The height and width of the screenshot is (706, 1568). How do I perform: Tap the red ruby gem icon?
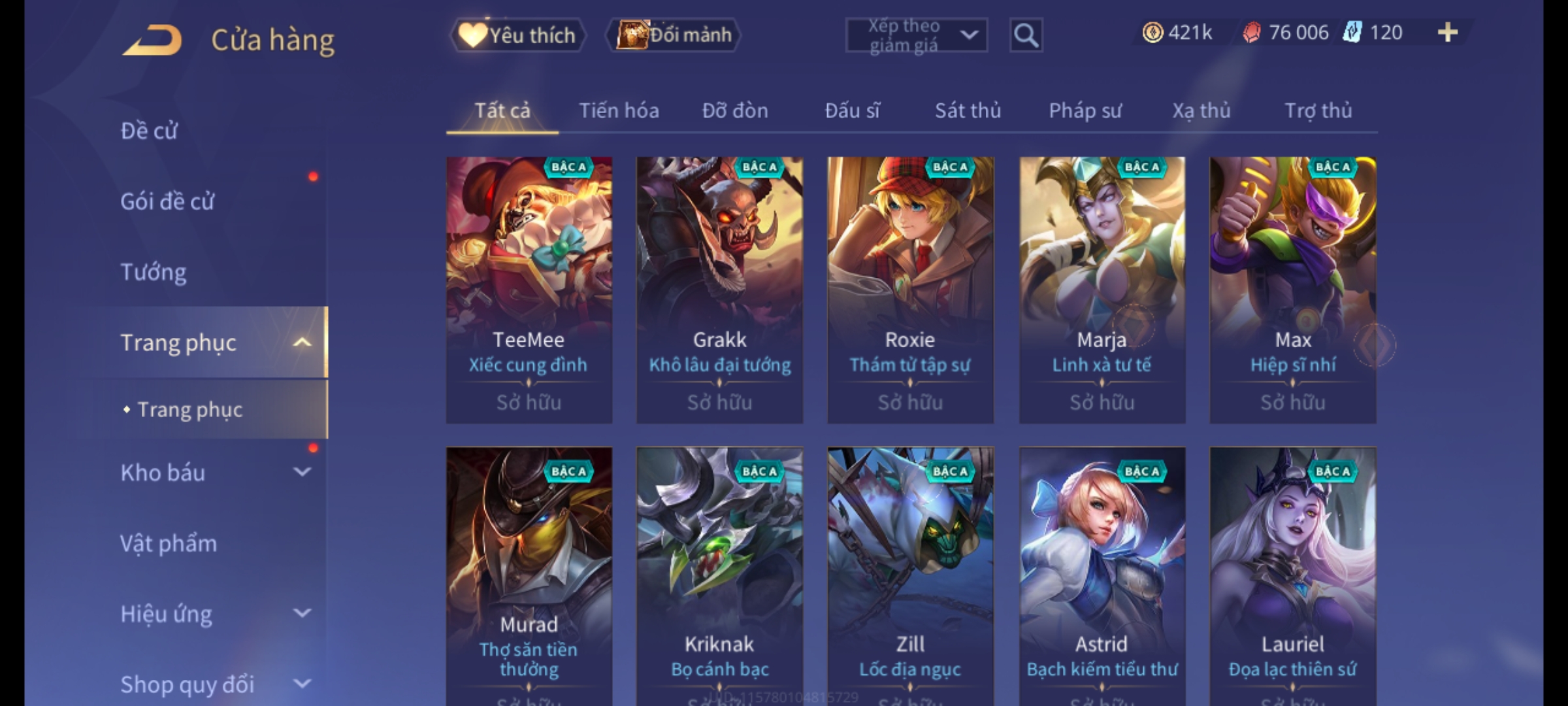1252,32
